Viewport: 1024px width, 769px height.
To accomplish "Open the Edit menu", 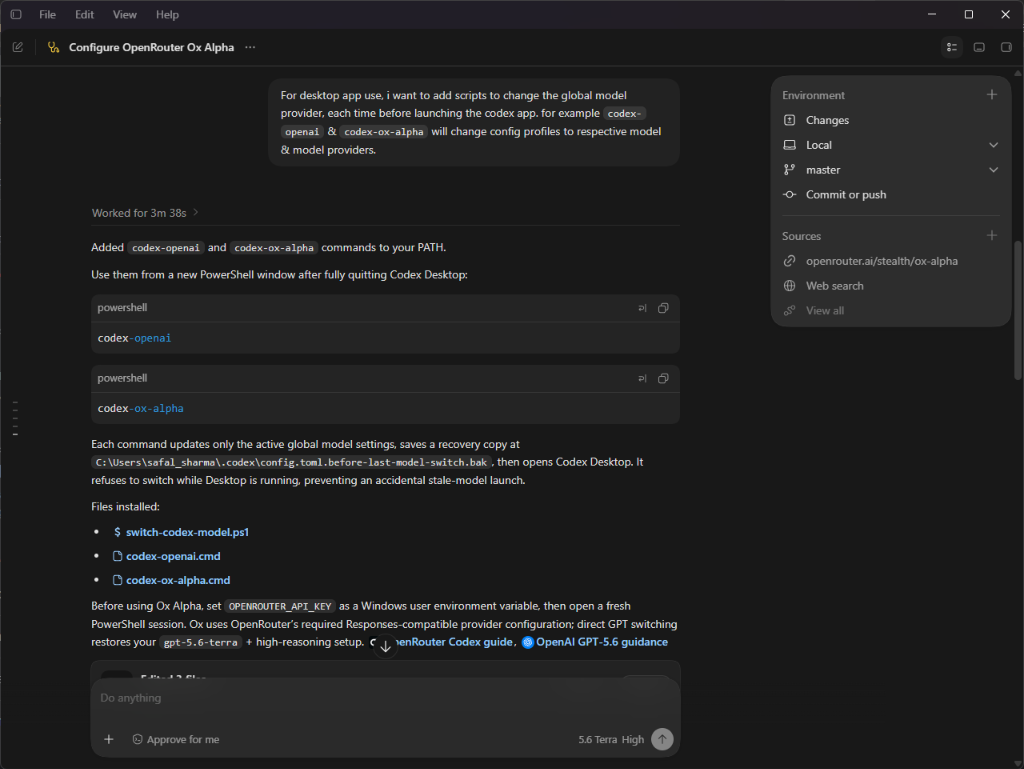I will click(x=84, y=14).
